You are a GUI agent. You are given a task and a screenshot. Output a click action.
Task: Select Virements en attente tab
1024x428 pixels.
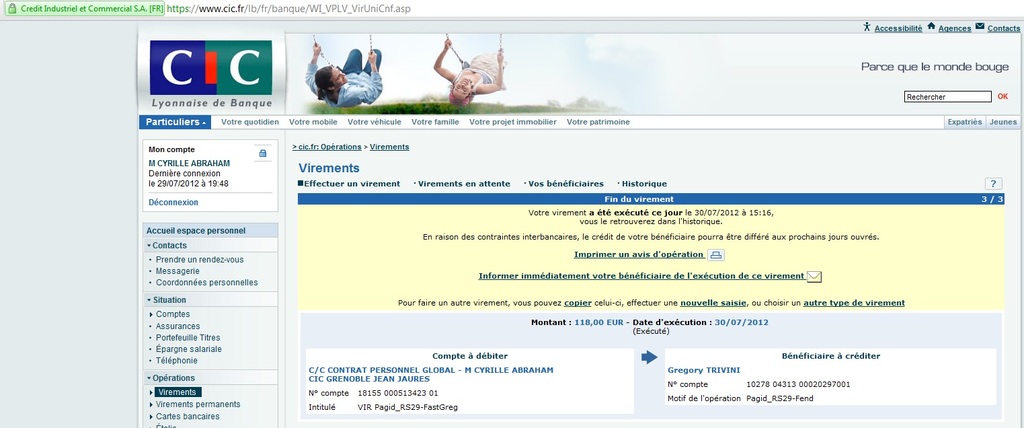click(464, 184)
